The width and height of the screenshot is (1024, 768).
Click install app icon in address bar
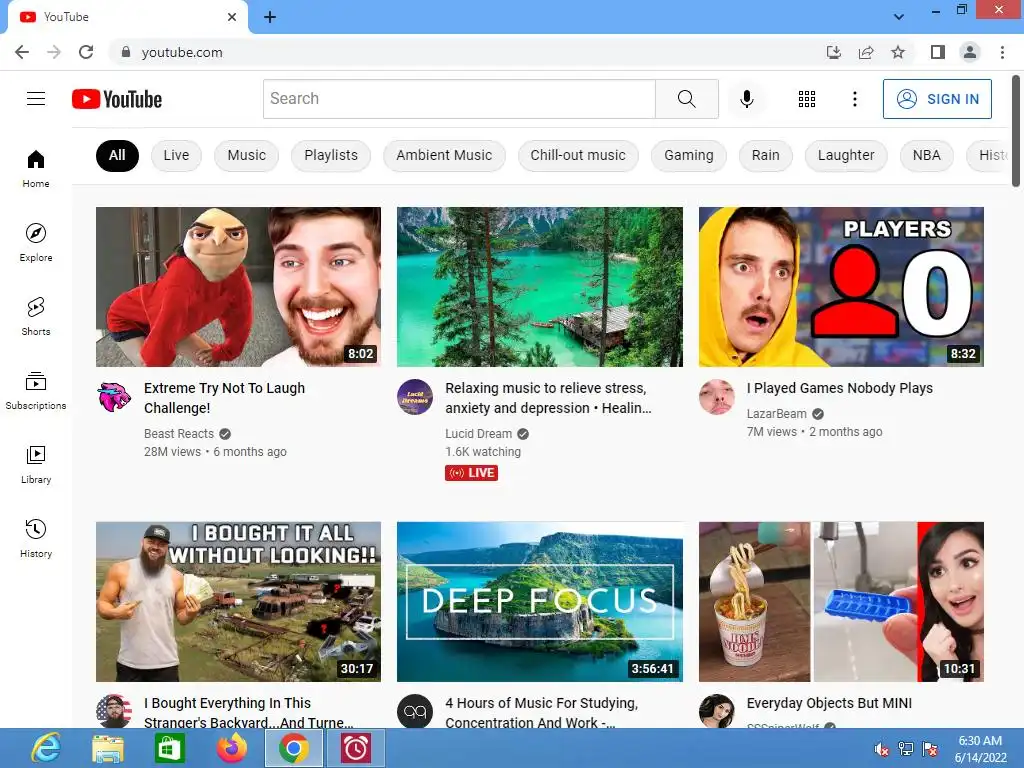tap(834, 52)
